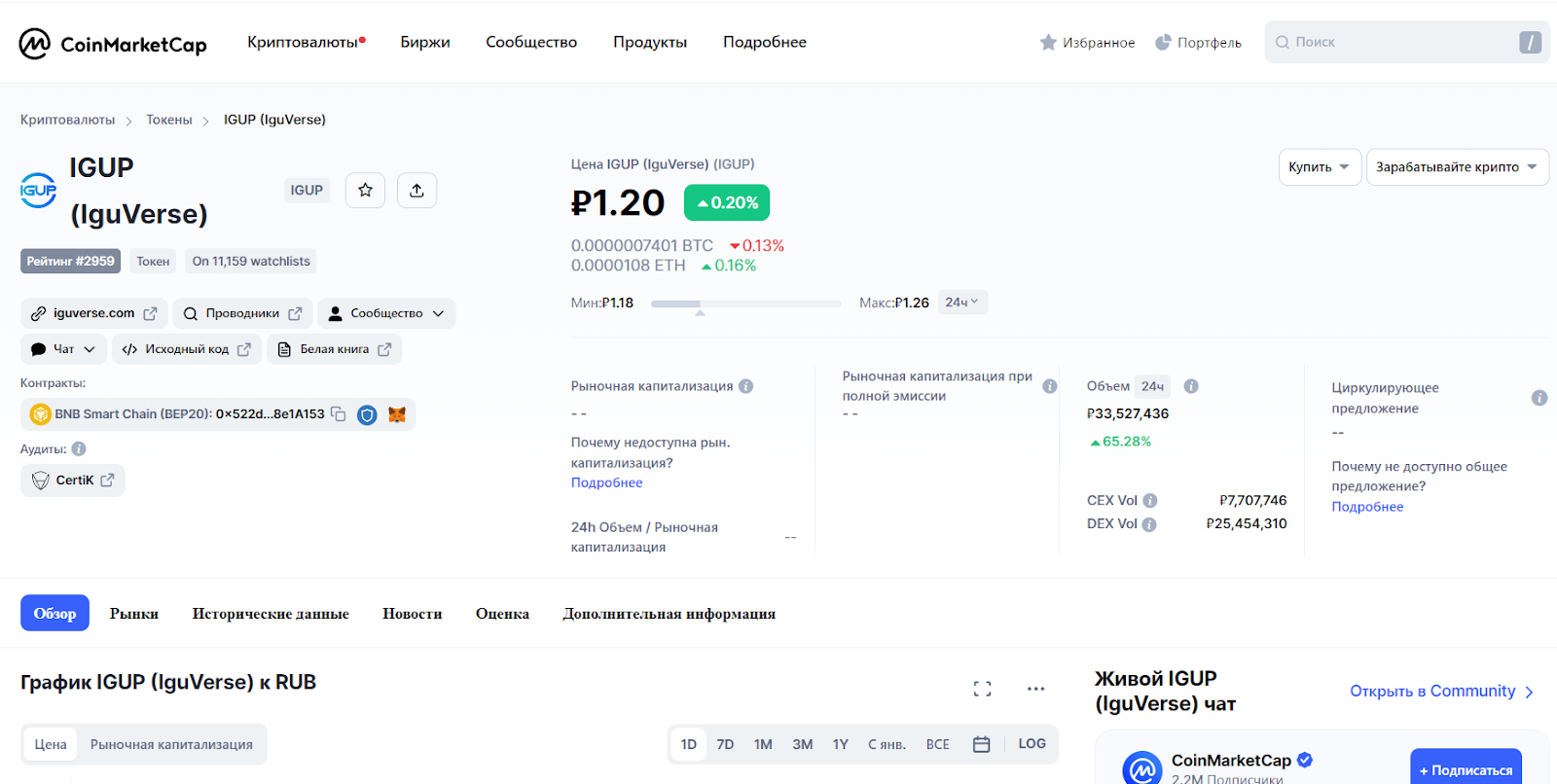Visit iguverse.com website link
Screen dimensions: 1557x784
94,313
